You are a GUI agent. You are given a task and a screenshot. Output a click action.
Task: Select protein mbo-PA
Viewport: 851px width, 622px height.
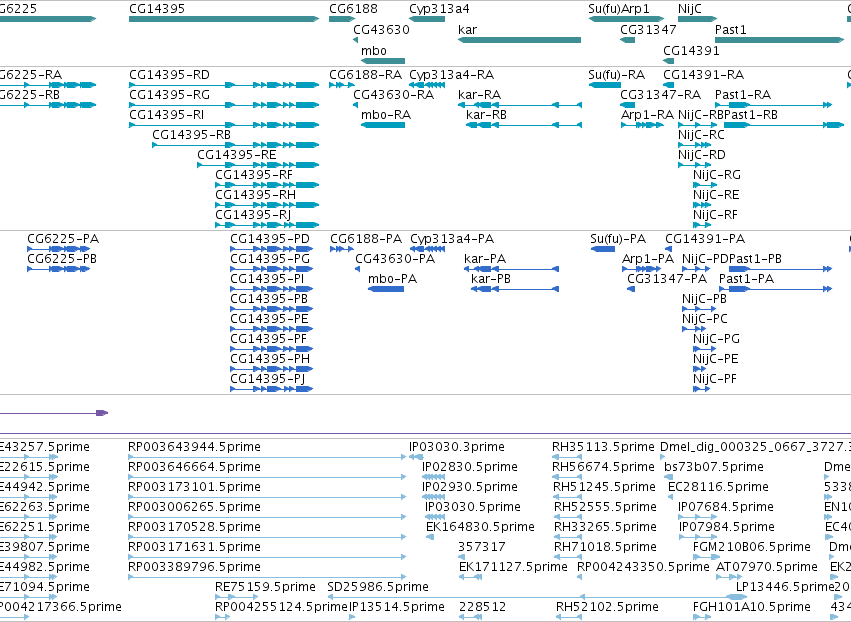[386, 289]
